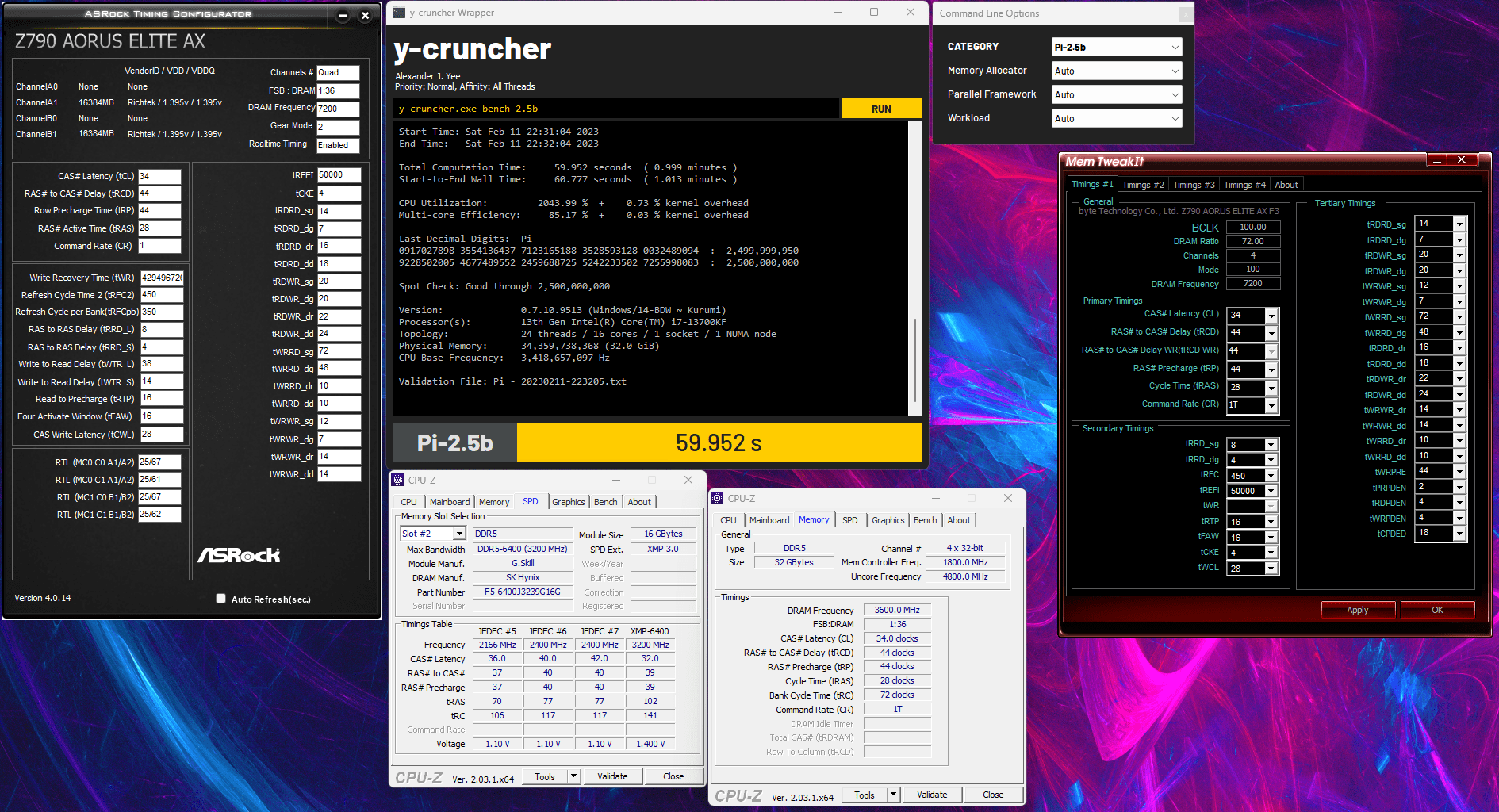Screen dimensions: 1499x812
Task: Click OK in Mem TweakIt
Action: 1437,610
